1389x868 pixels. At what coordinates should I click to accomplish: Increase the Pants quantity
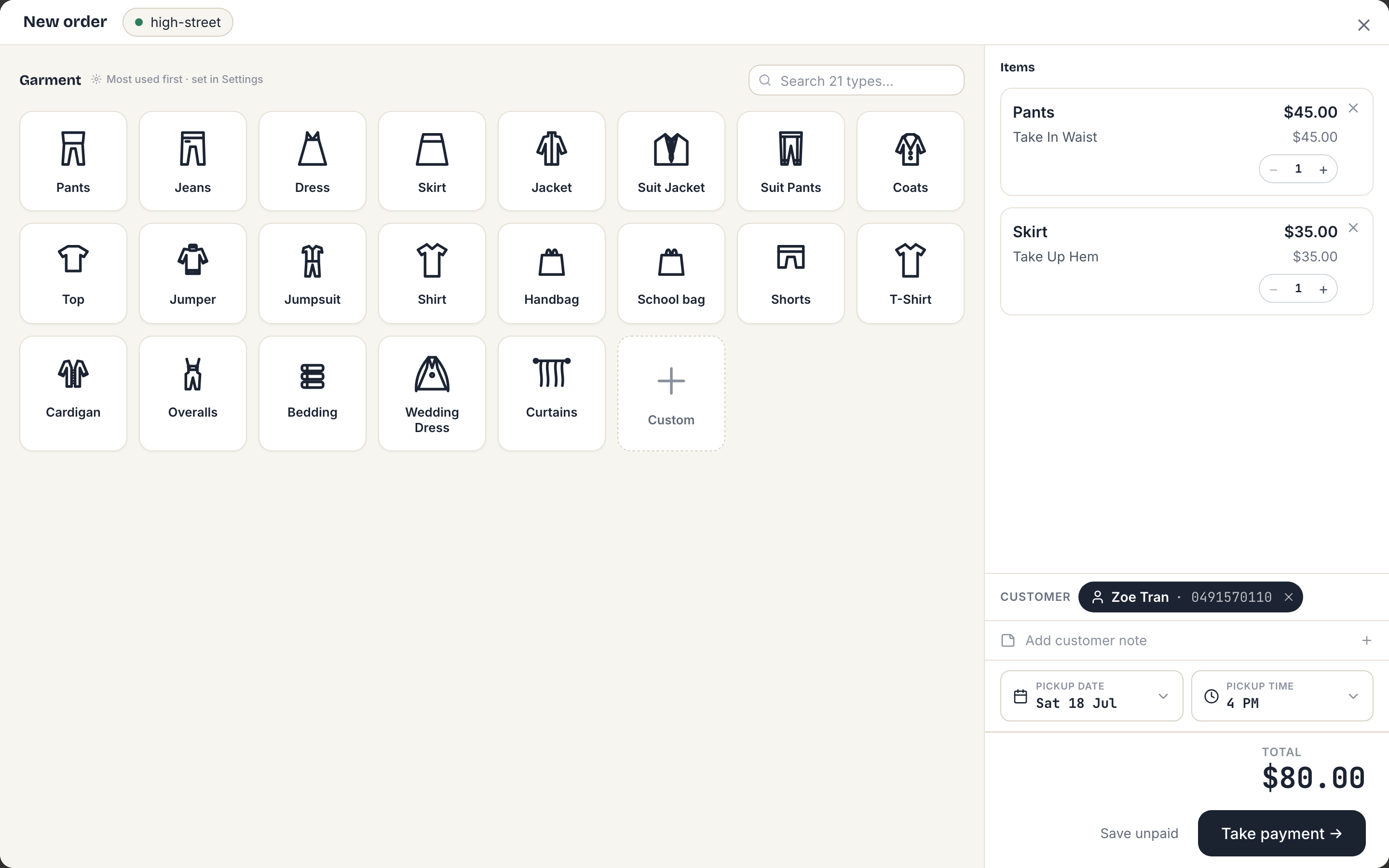click(x=1323, y=169)
